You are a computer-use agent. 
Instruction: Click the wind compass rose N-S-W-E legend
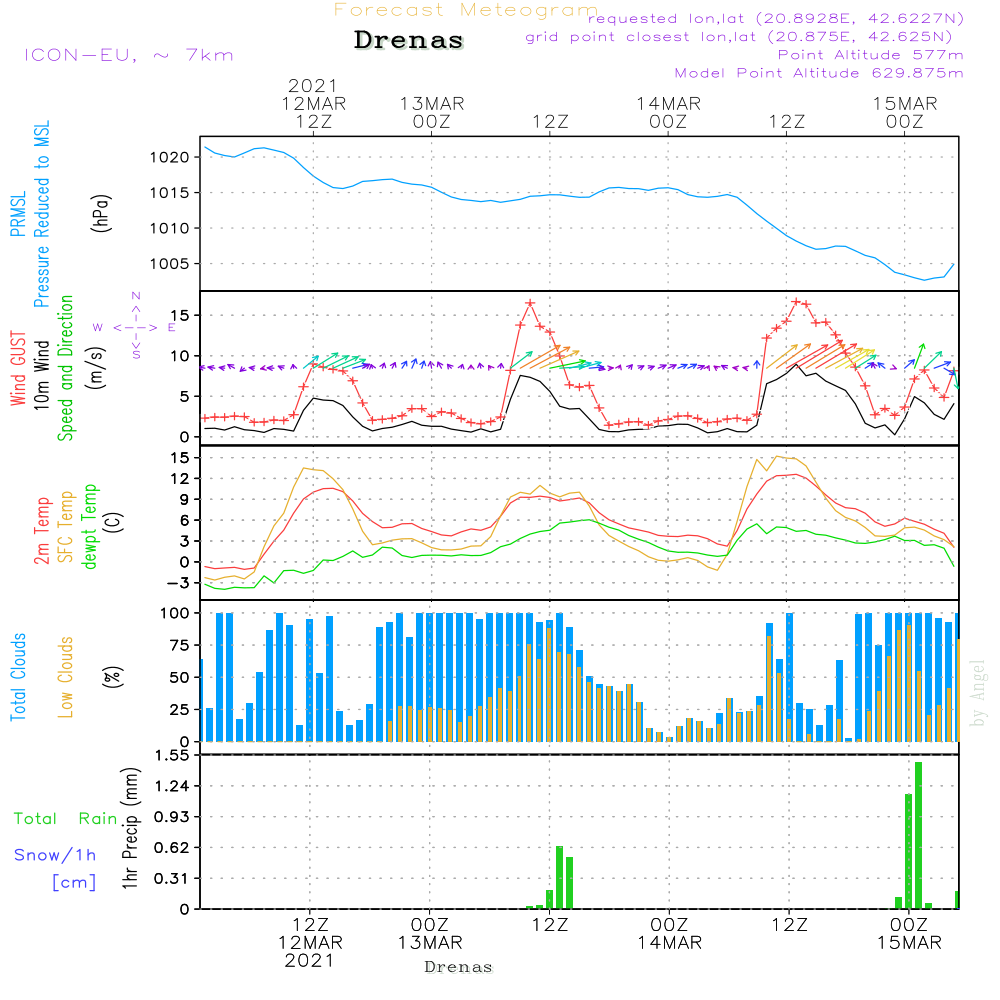click(x=136, y=327)
